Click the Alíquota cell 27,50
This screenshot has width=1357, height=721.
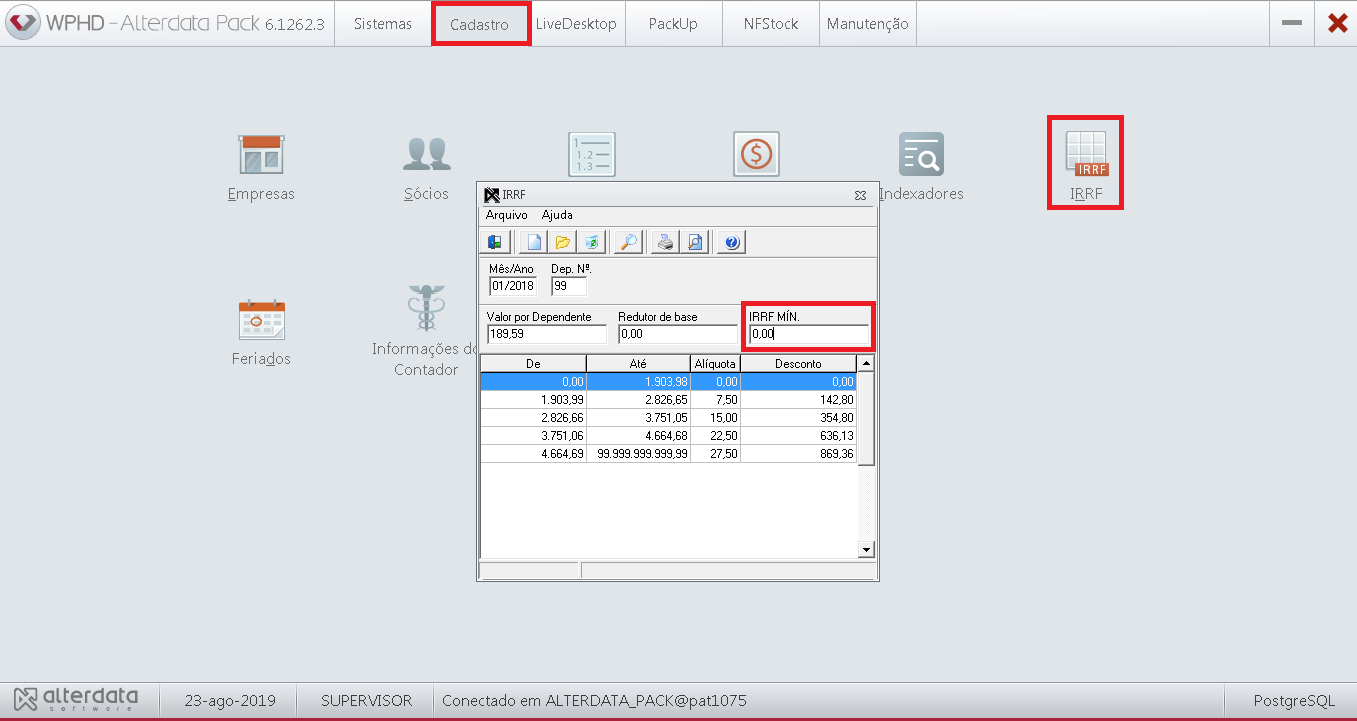pyautogui.click(x=715, y=453)
